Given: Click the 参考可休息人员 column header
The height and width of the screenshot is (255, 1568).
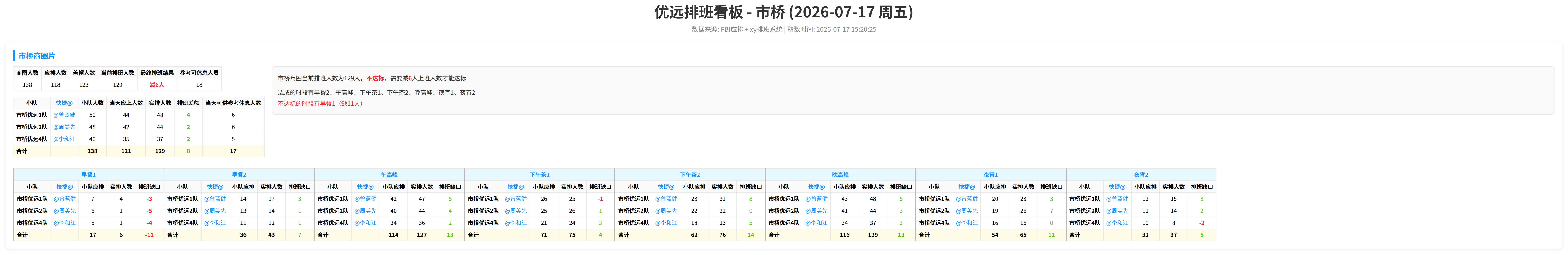Looking at the screenshot, I should (x=199, y=73).
